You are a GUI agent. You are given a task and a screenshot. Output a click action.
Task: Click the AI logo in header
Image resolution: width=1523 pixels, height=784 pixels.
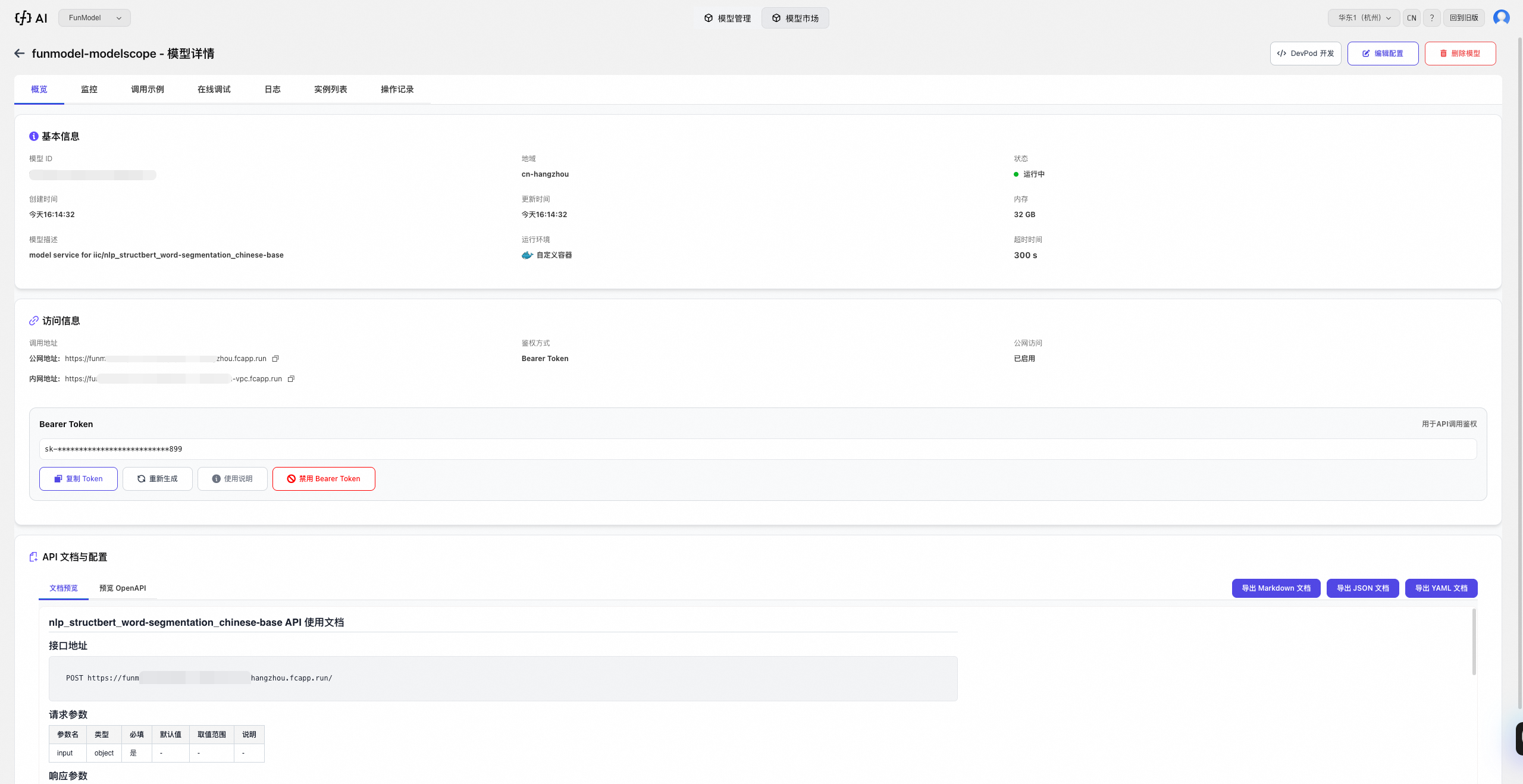point(31,18)
